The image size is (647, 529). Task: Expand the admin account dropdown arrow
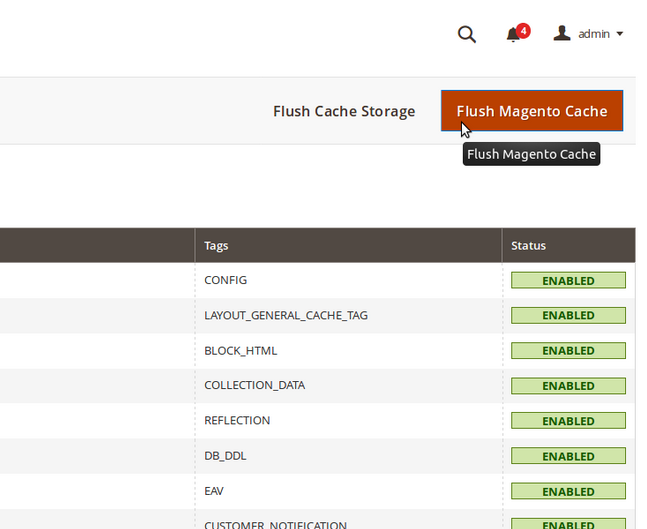click(619, 34)
